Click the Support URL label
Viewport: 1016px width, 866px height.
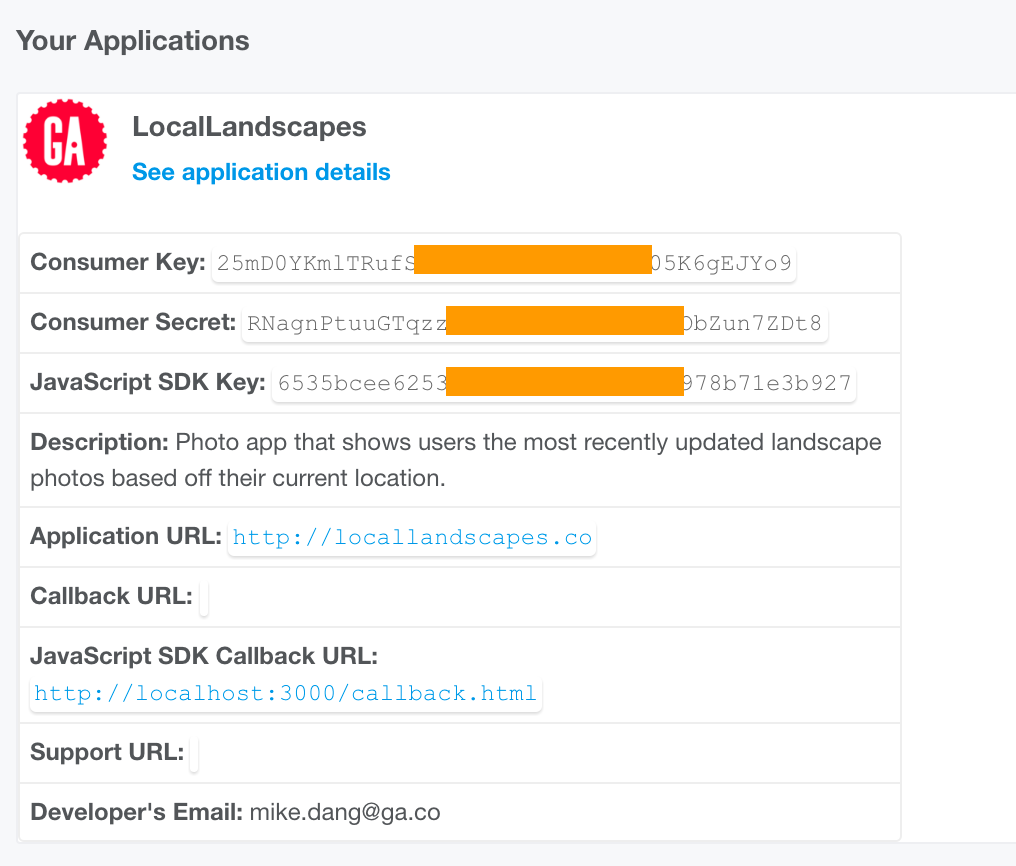107,752
